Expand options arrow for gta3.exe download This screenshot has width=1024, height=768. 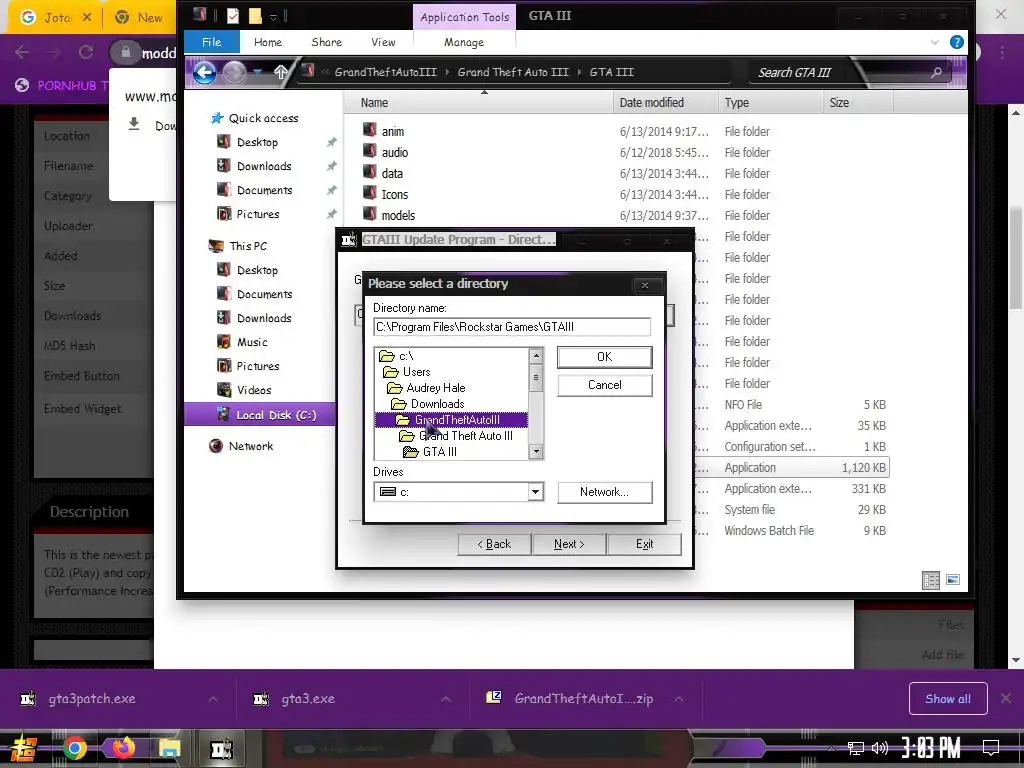click(445, 699)
